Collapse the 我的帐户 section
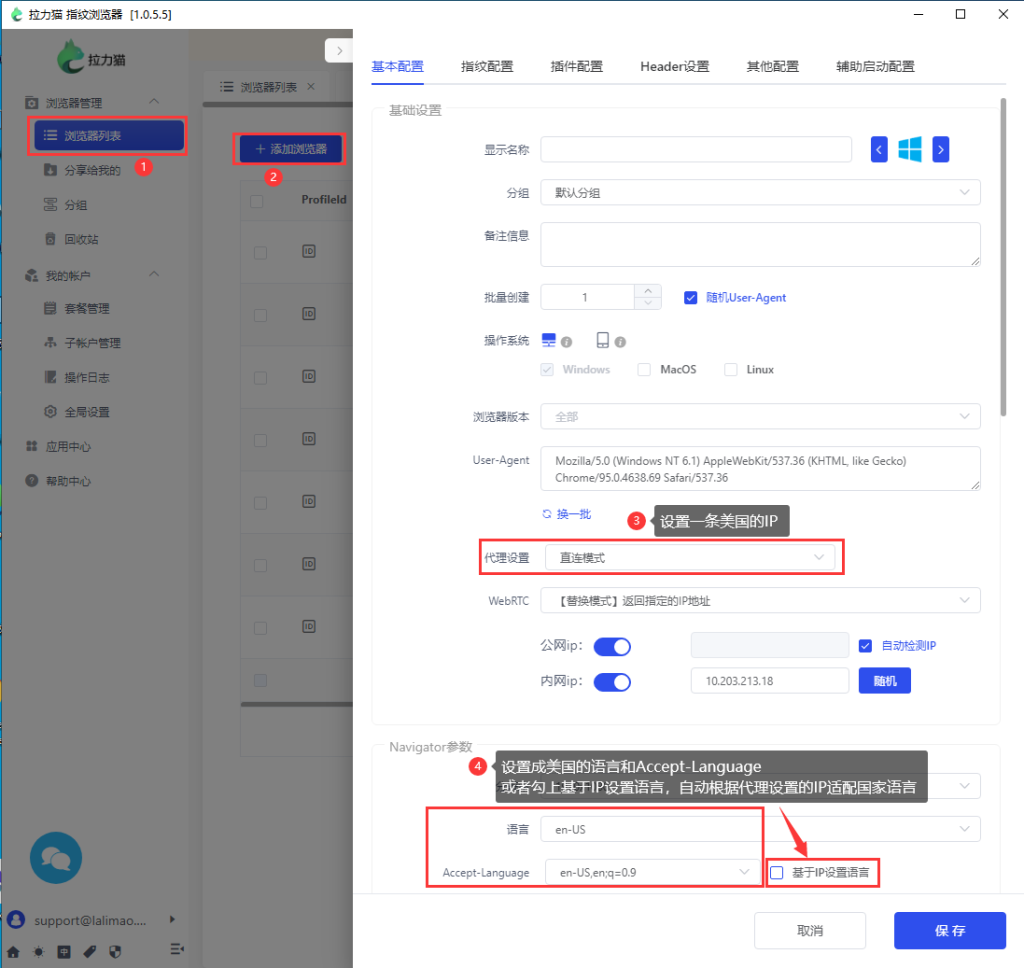1024x968 pixels. 154,274
